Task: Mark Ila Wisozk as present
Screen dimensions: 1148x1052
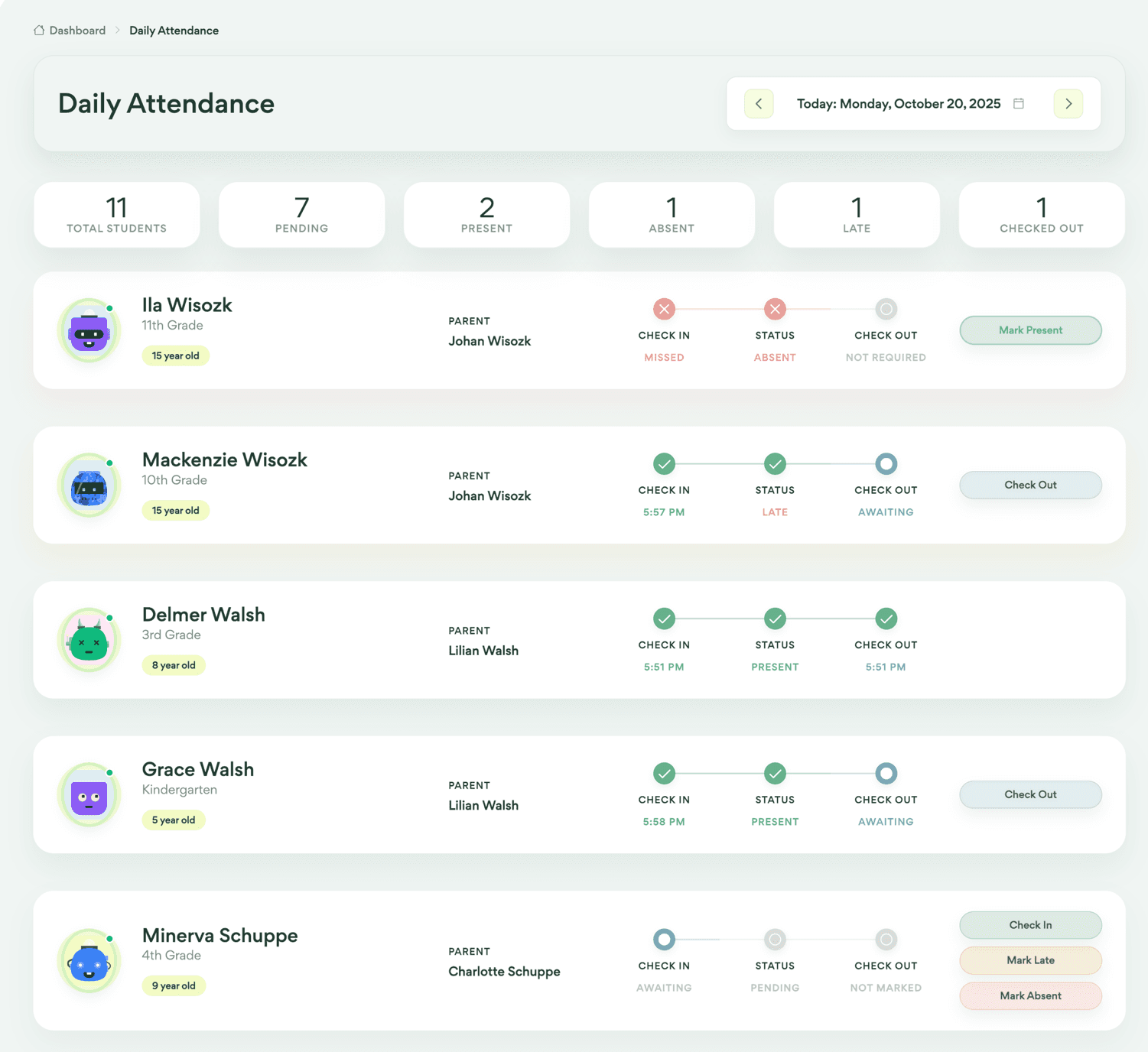Action: click(1030, 330)
